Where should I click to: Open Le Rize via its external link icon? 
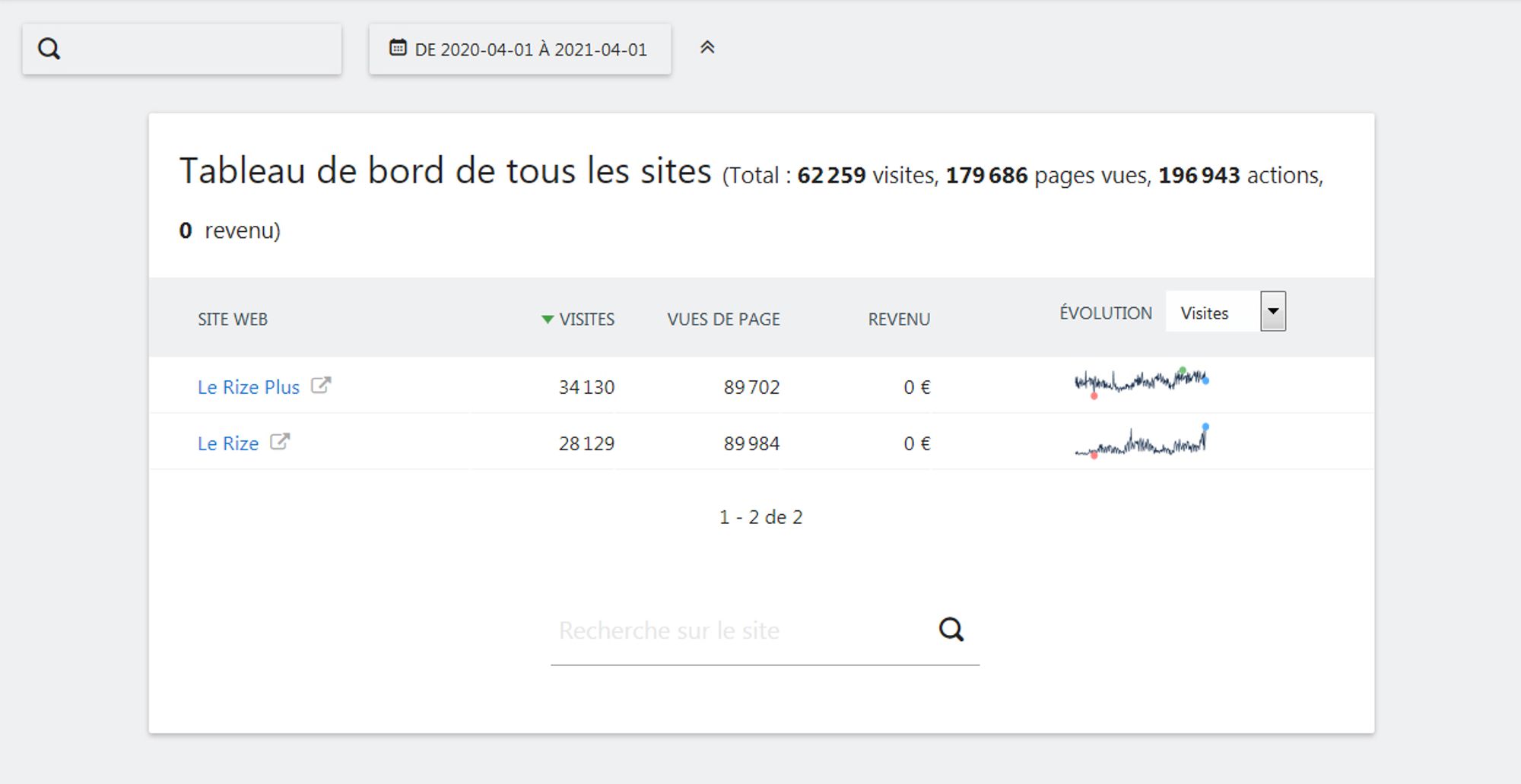[281, 442]
